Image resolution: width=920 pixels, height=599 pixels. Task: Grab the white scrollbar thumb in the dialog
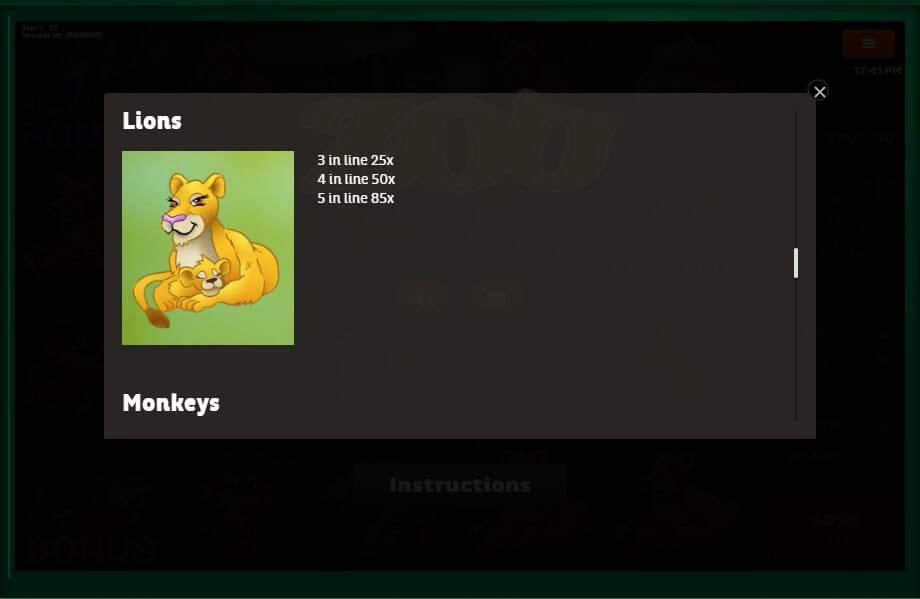(796, 263)
